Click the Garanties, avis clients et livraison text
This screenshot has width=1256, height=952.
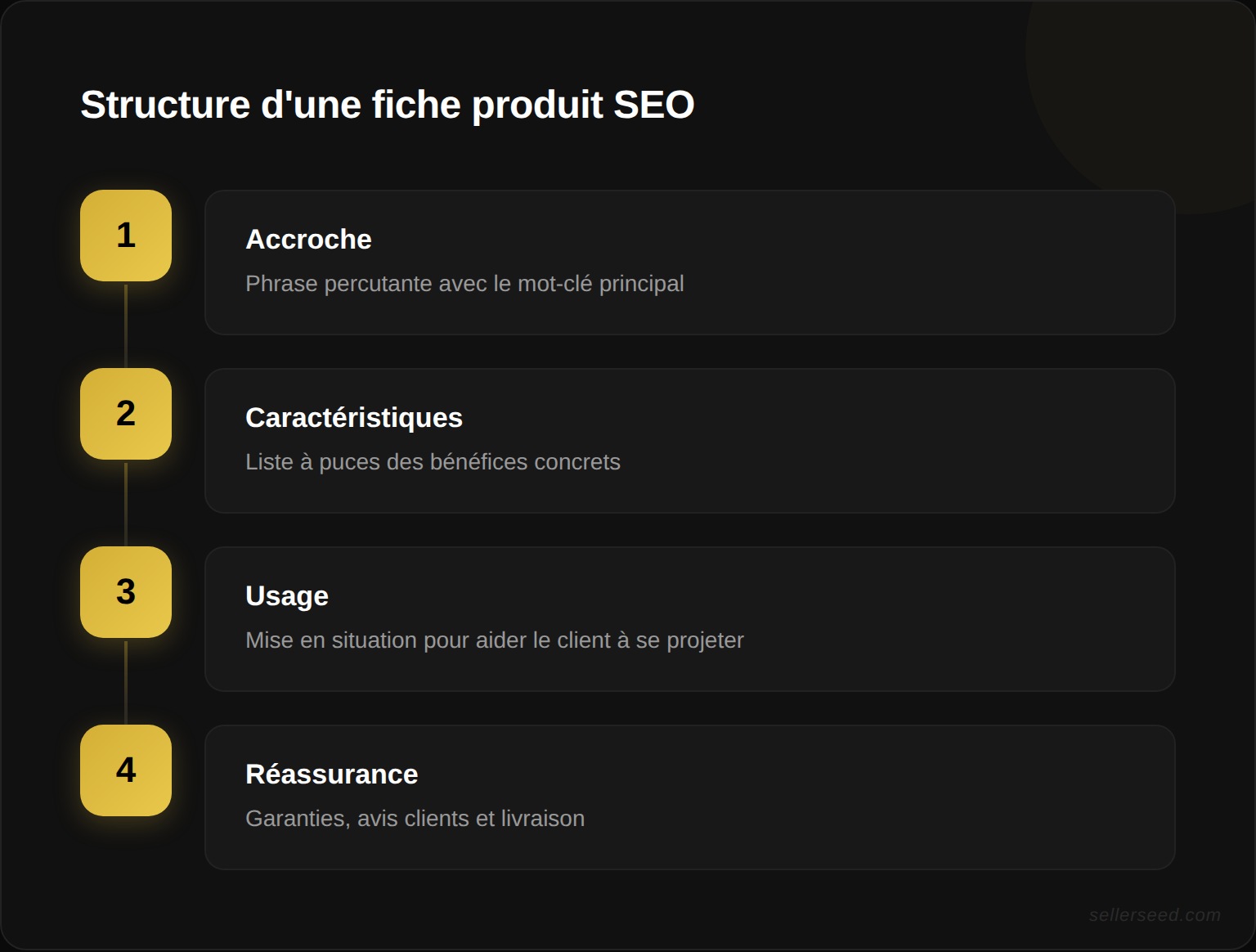click(415, 818)
